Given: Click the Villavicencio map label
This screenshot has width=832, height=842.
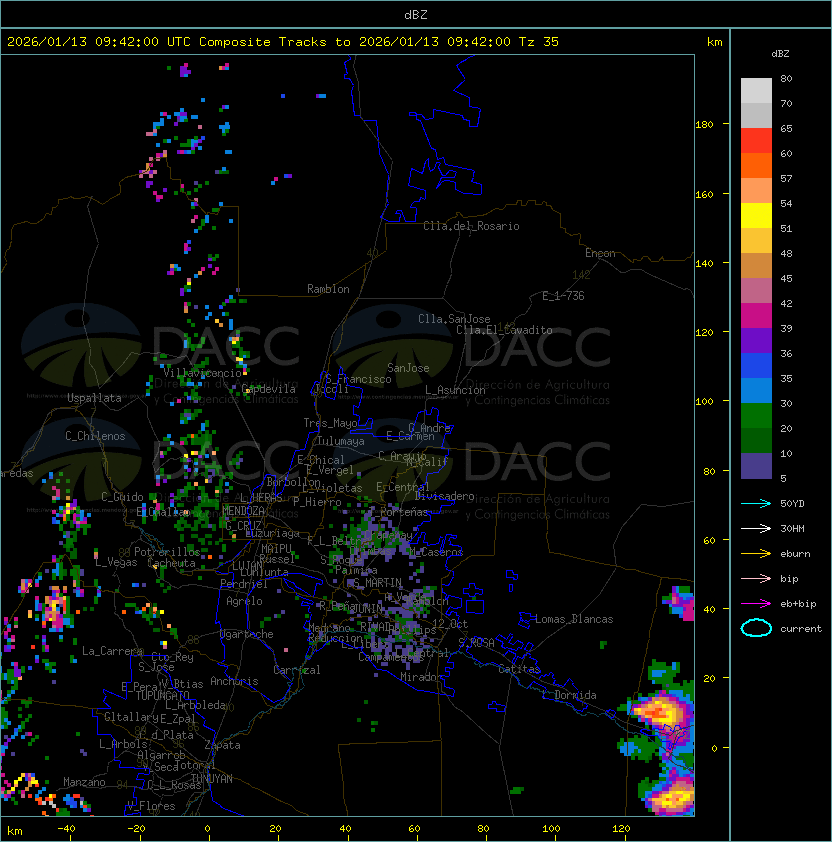Looking at the screenshot, I should pyautogui.click(x=202, y=373).
